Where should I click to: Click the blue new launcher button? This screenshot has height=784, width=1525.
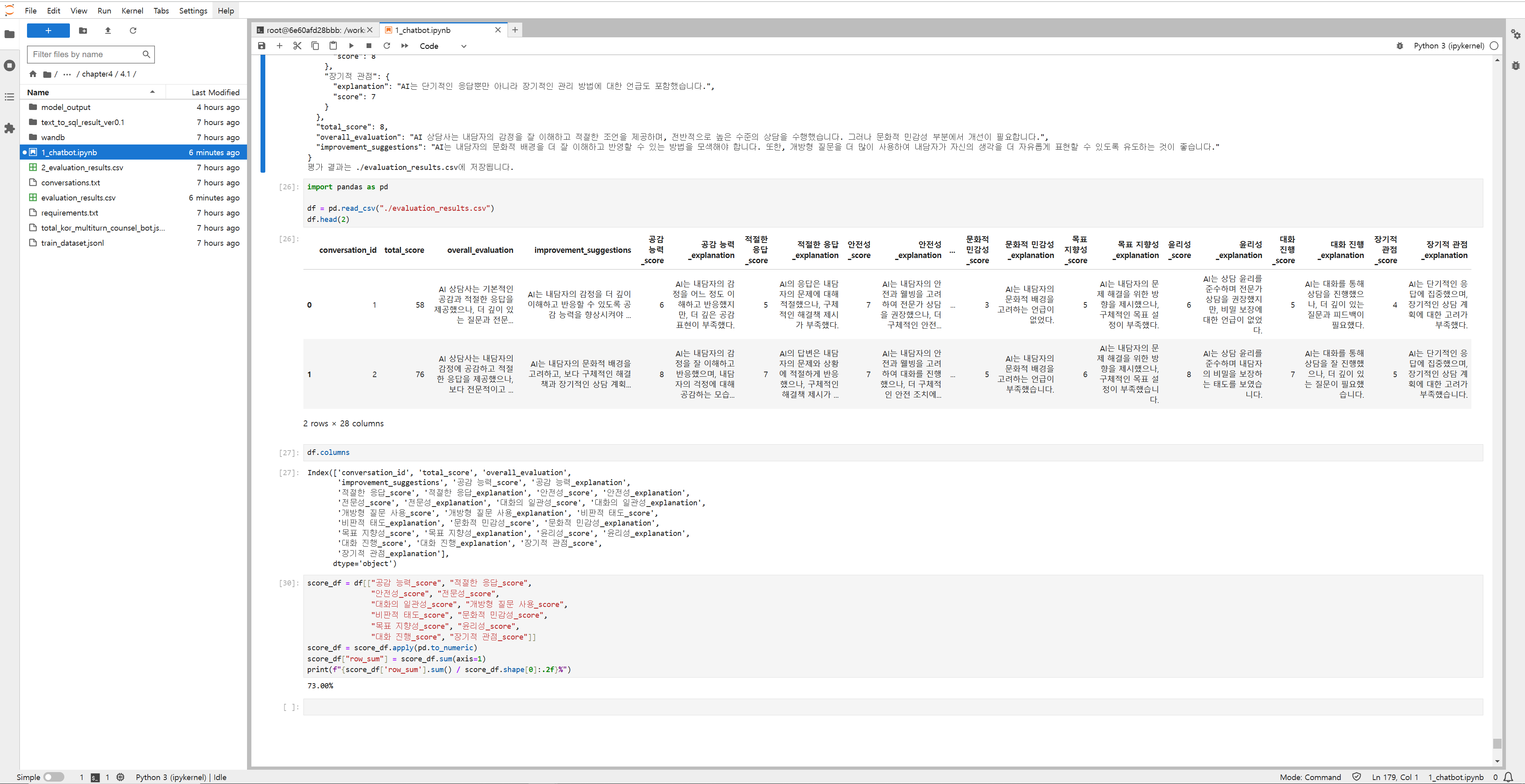tap(48, 30)
